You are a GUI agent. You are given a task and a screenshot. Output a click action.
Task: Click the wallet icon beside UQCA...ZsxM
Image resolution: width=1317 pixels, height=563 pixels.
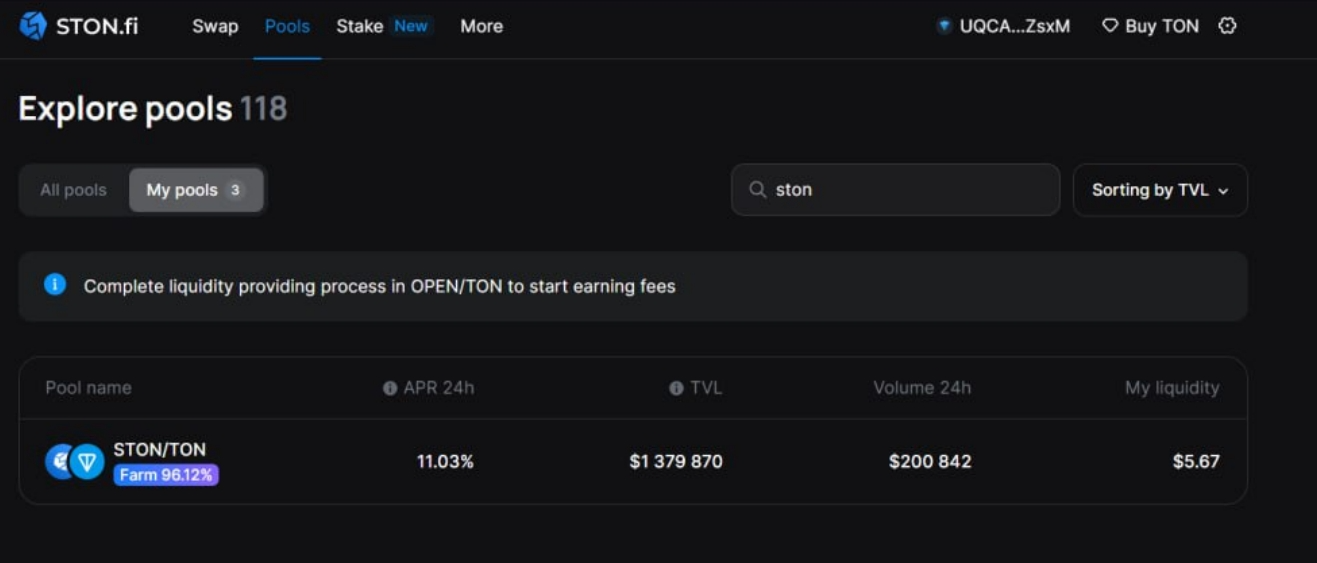pos(943,27)
